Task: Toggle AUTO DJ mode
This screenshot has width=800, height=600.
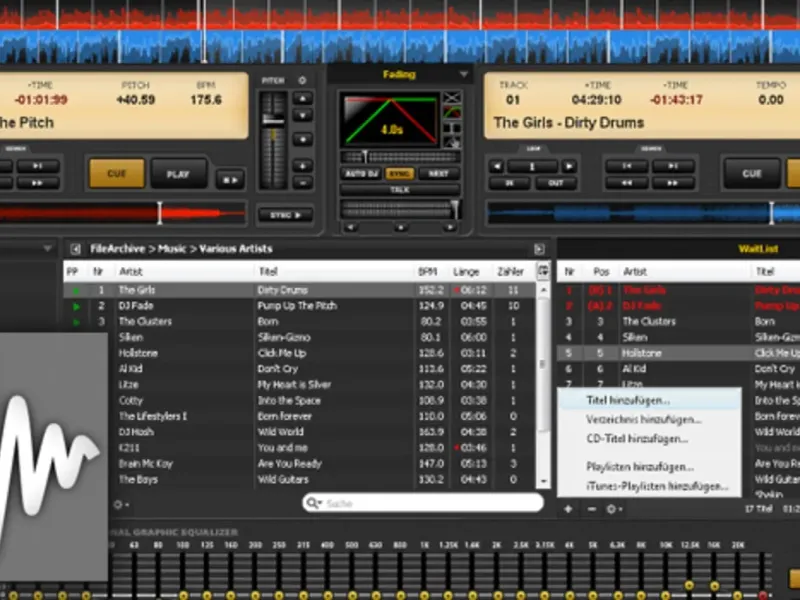Action: pyautogui.click(x=362, y=174)
